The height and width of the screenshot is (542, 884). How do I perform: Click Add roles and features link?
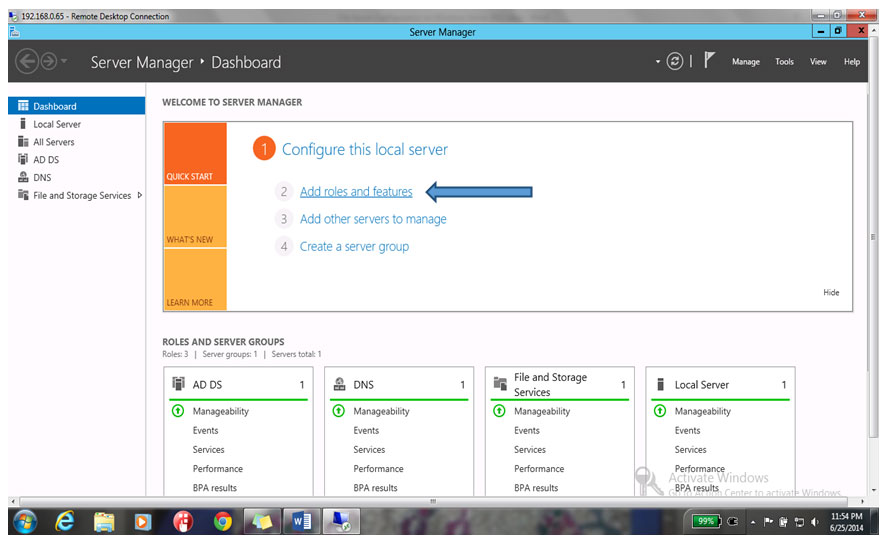(x=356, y=192)
